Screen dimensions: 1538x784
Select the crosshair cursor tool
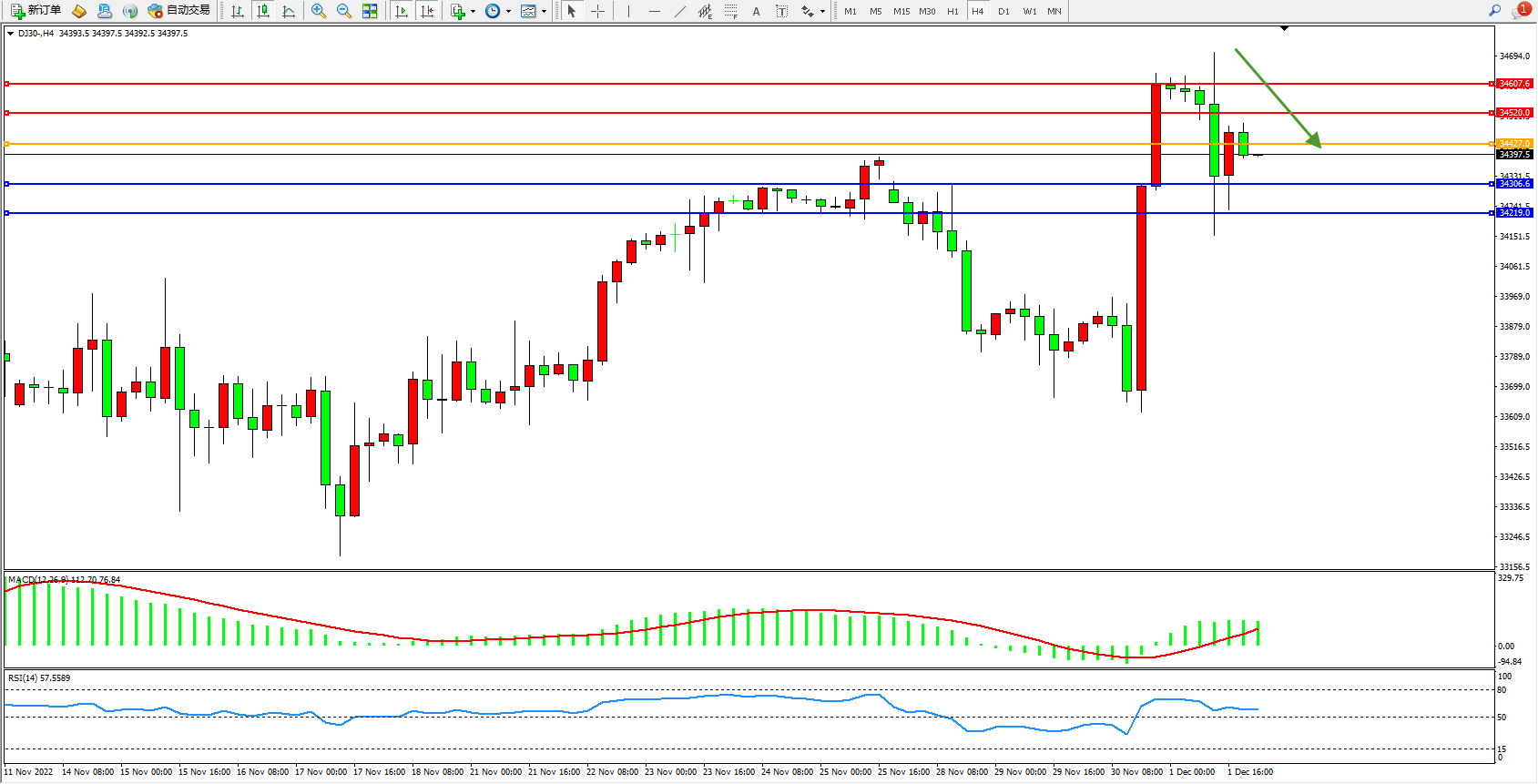(597, 11)
